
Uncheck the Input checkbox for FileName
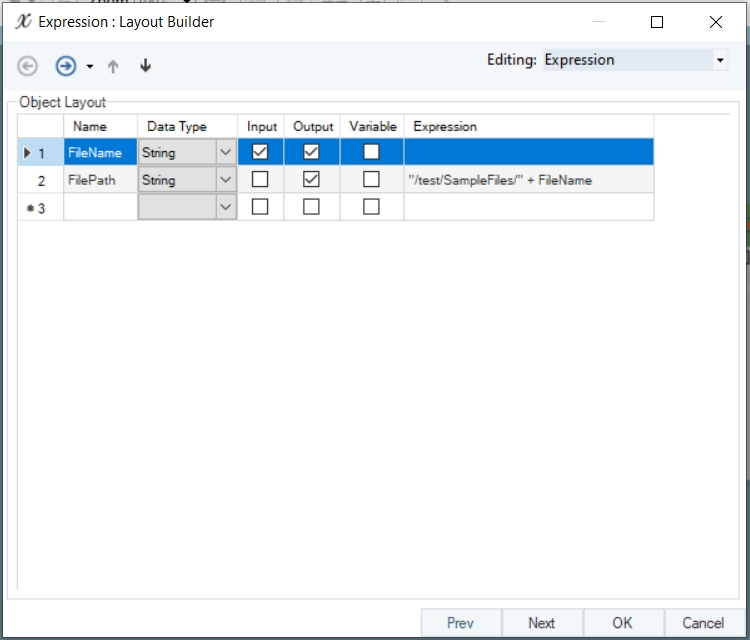coord(260,152)
